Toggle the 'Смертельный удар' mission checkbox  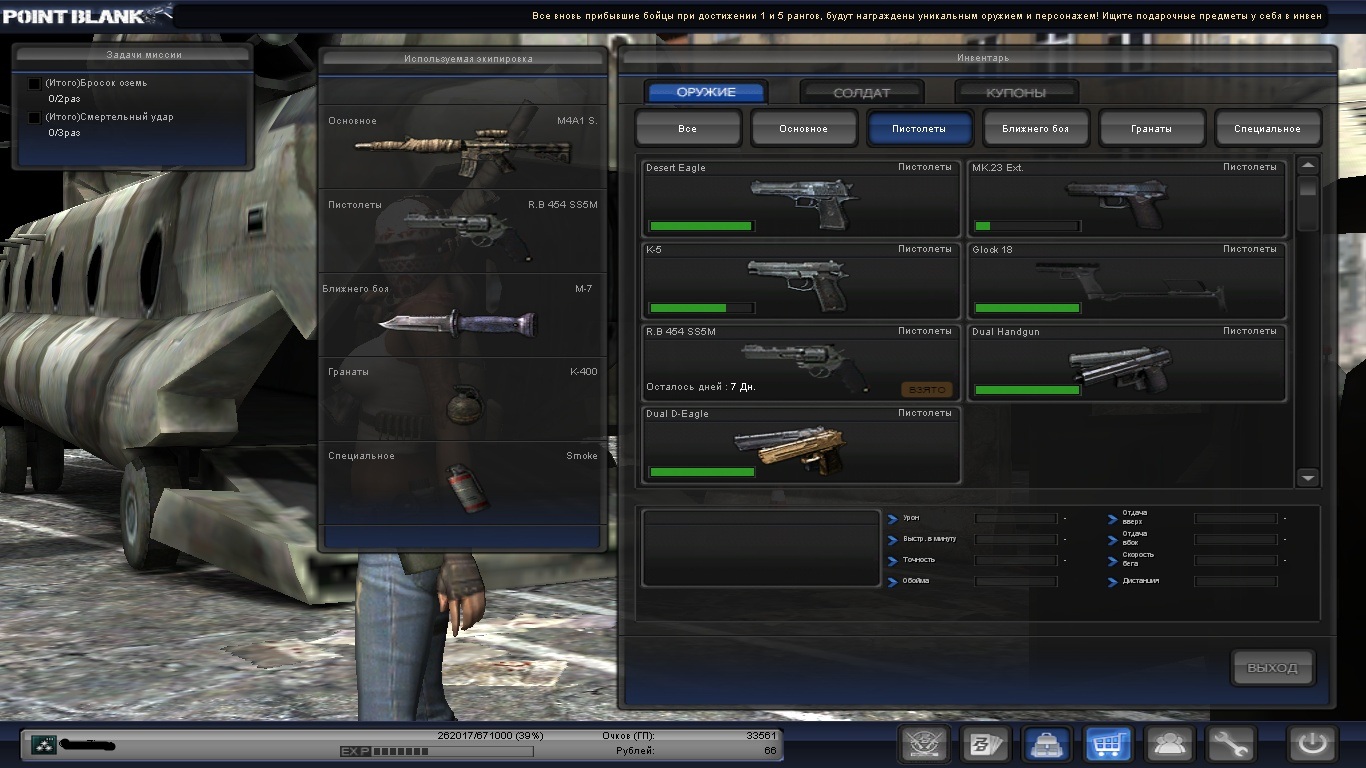point(35,117)
